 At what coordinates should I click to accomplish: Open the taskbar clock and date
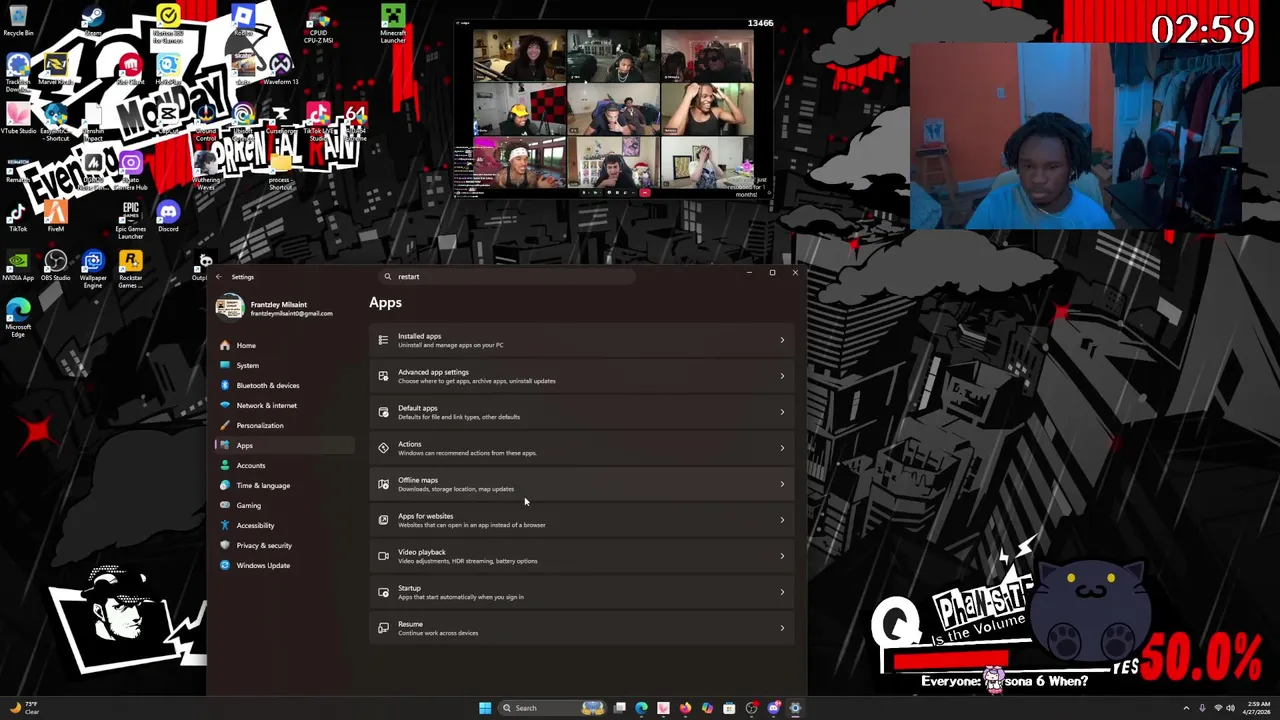click(x=1257, y=708)
